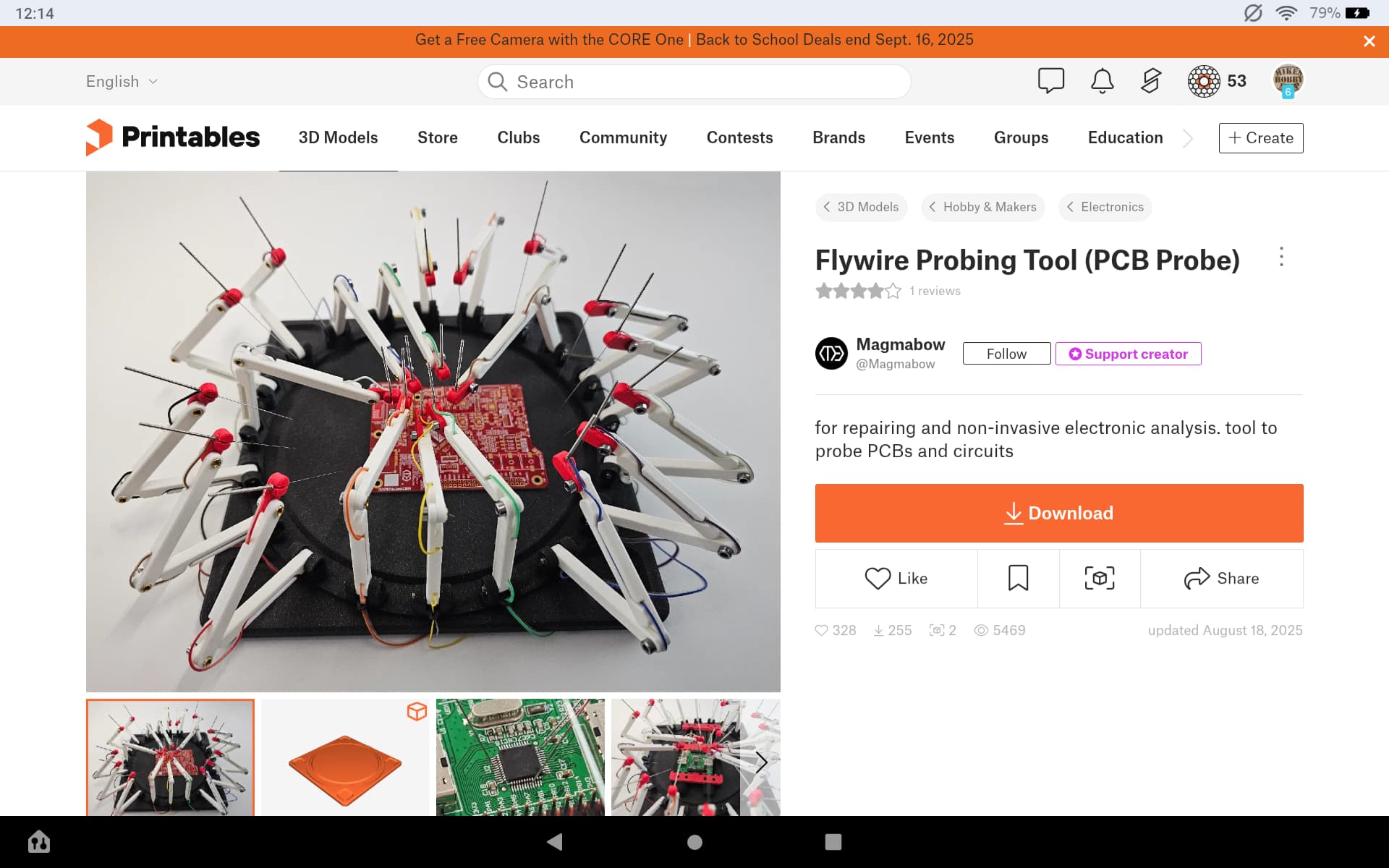1389x868 pixels.
Task: Open the three-dot model options menu
Action: click(1280, 257)
